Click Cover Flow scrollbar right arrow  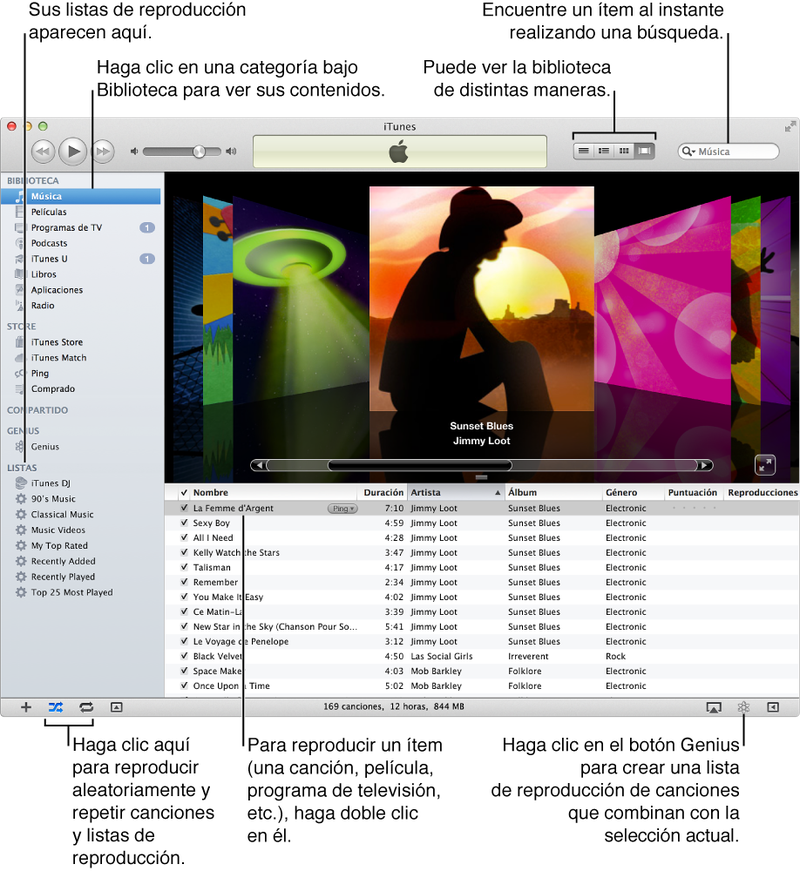coord(704,465)
